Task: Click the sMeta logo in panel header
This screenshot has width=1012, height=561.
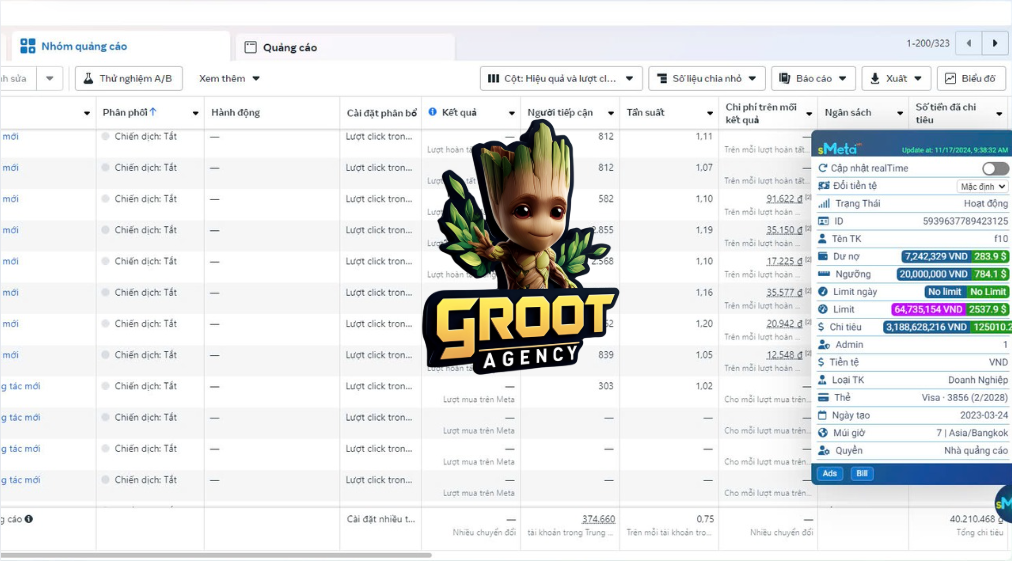Action: (837, 148)
